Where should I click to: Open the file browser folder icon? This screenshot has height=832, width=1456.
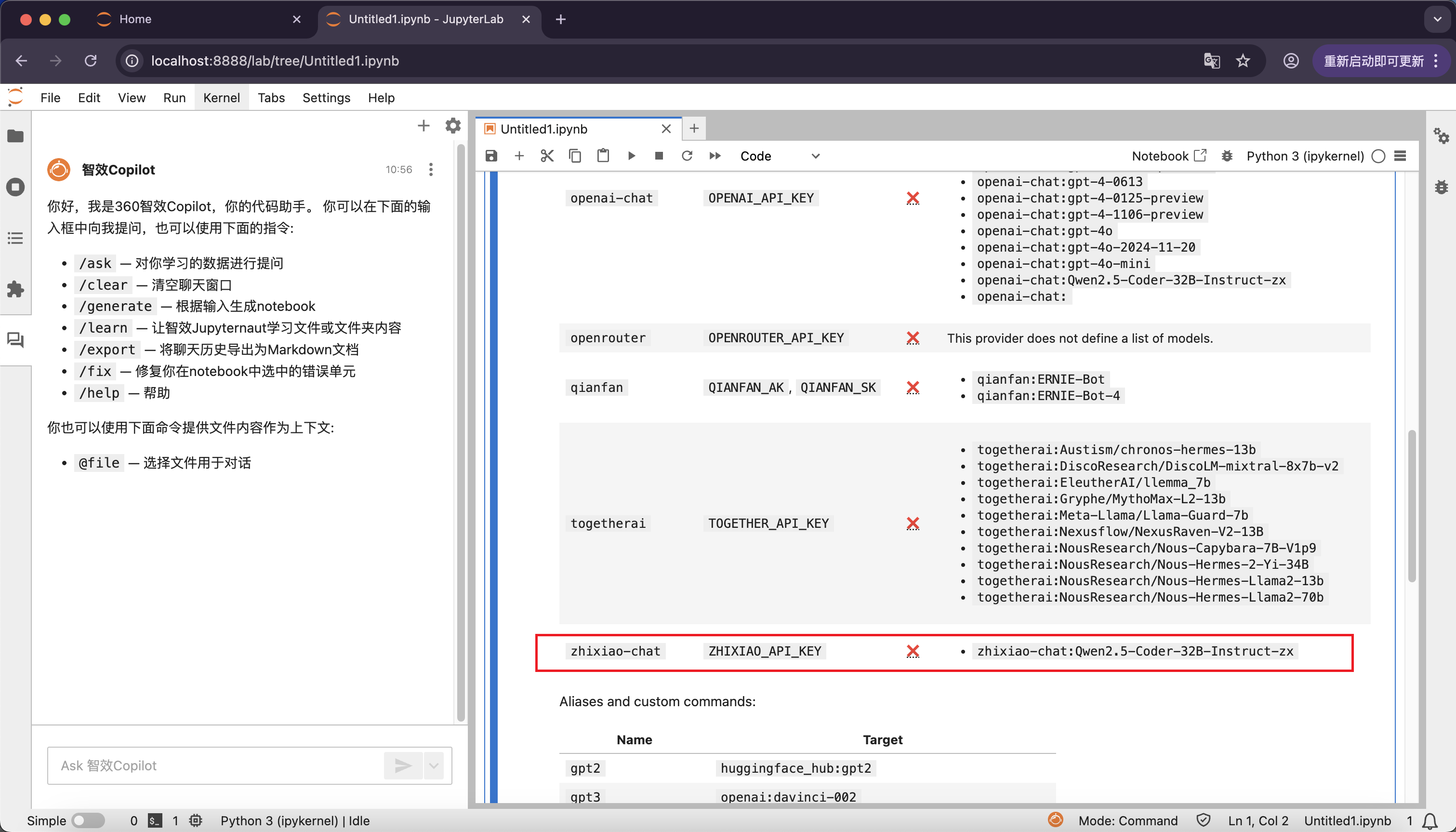click(15, 136)
